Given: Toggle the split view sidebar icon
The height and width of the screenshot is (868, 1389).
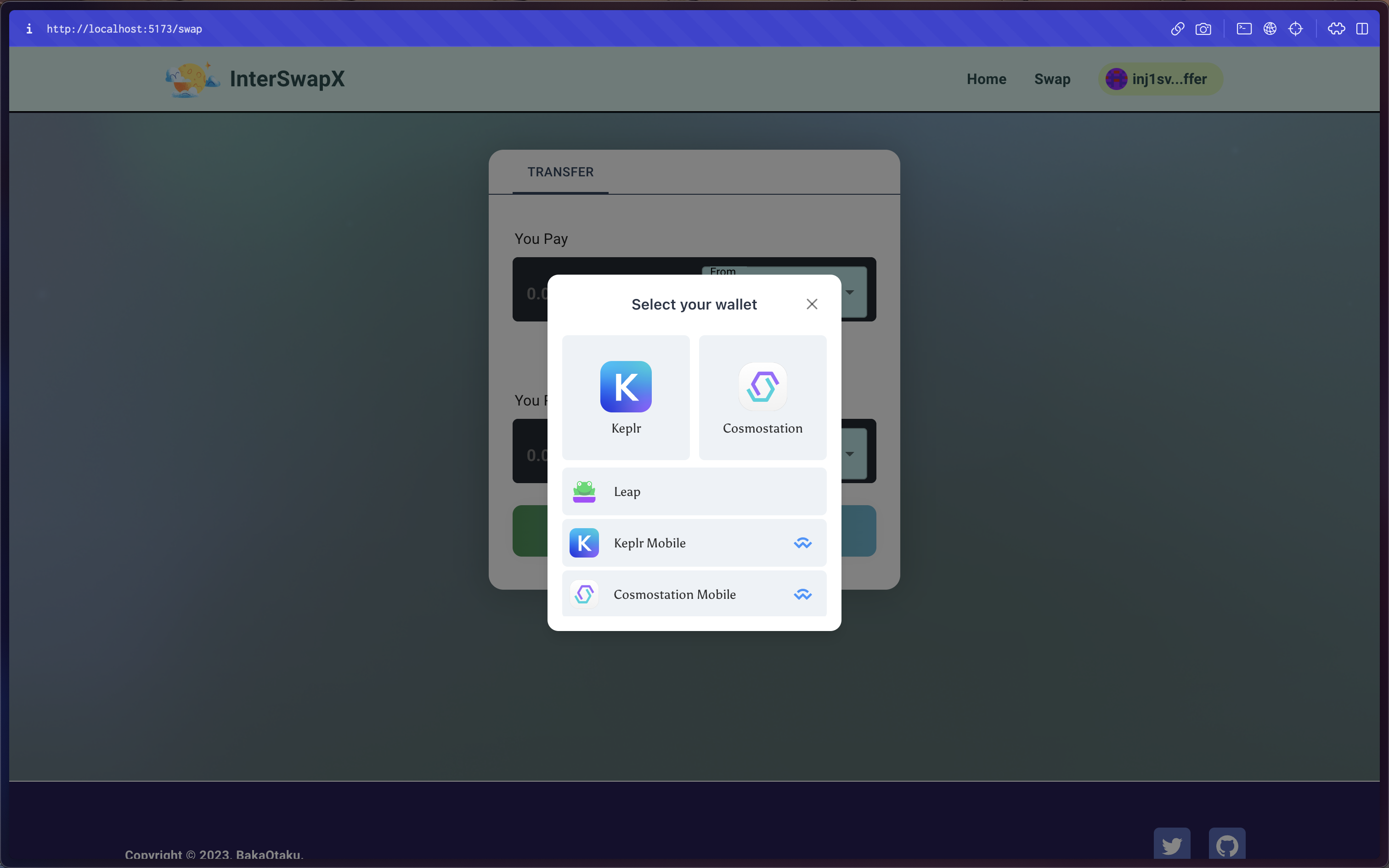Looking at the screenshot, I should point(1362,28).
